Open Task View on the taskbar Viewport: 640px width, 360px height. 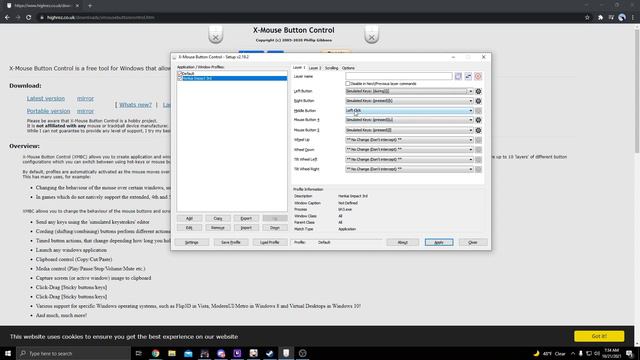click(x=139, y=353)
